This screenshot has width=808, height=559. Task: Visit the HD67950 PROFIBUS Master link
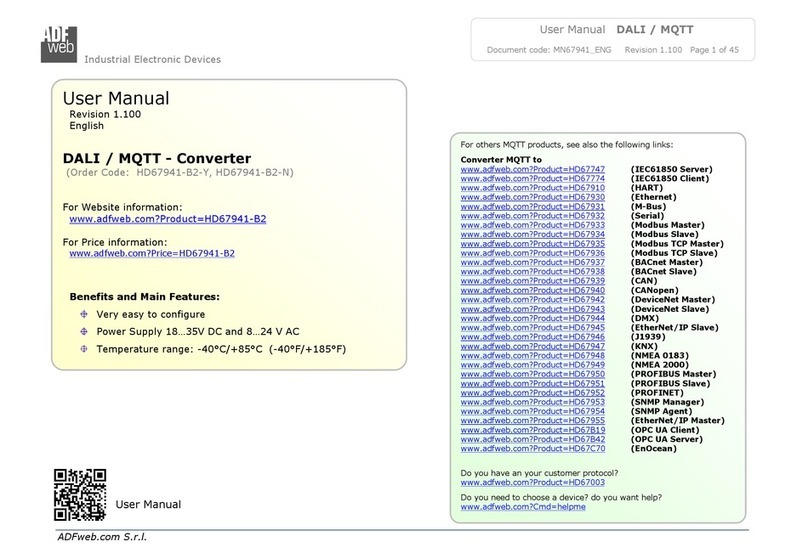pos(533,374)
